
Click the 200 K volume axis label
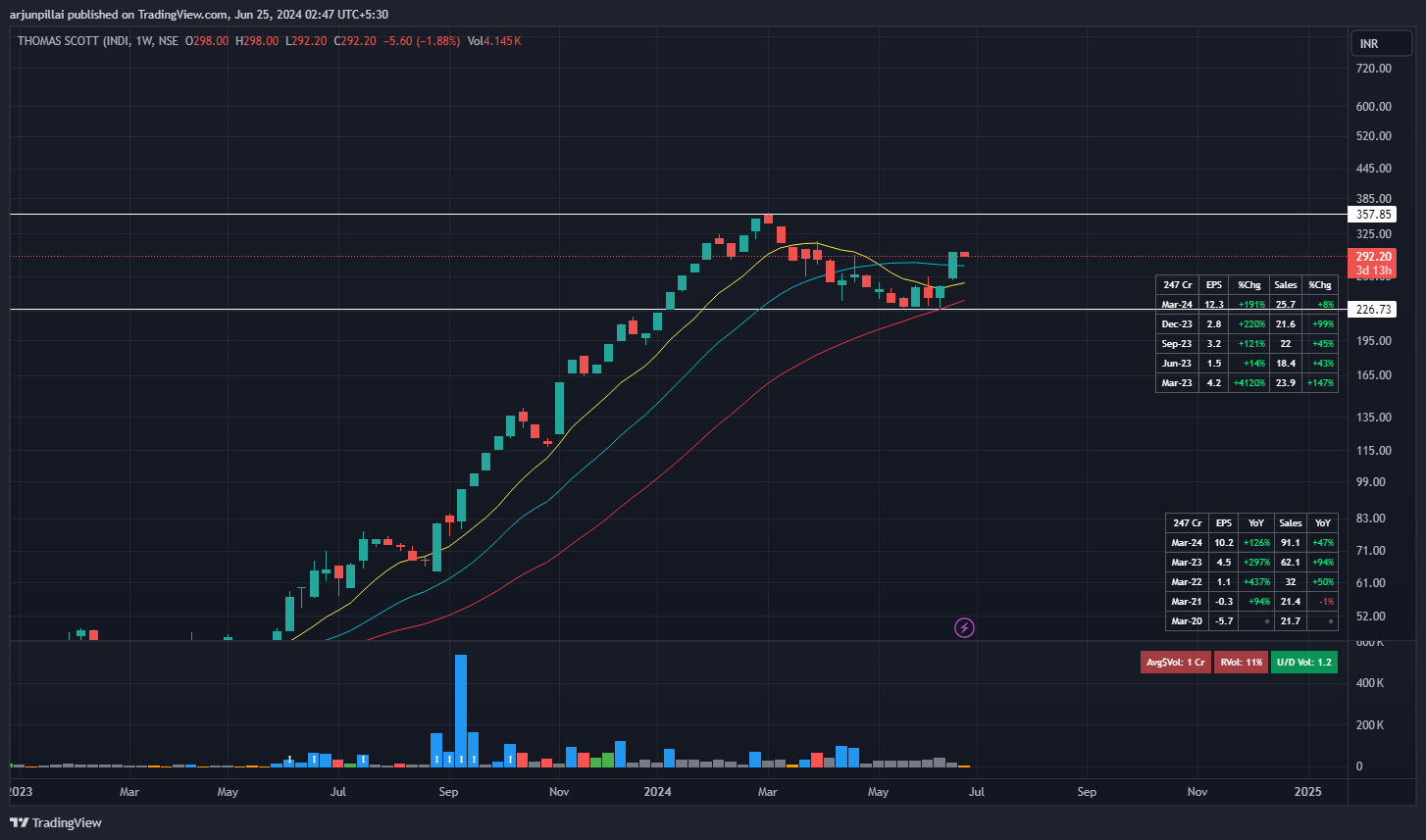click(1369, 725)
